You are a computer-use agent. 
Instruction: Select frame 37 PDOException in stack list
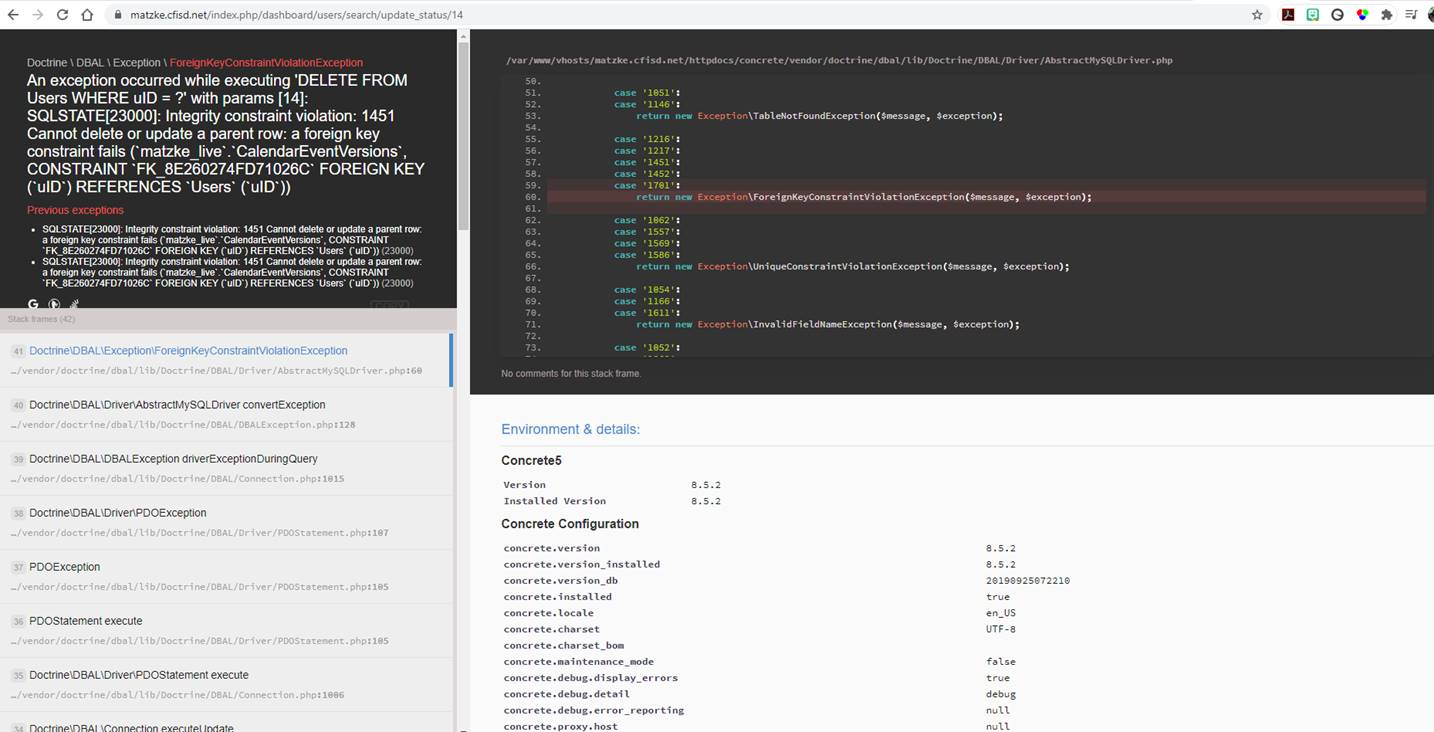[64, 566]
